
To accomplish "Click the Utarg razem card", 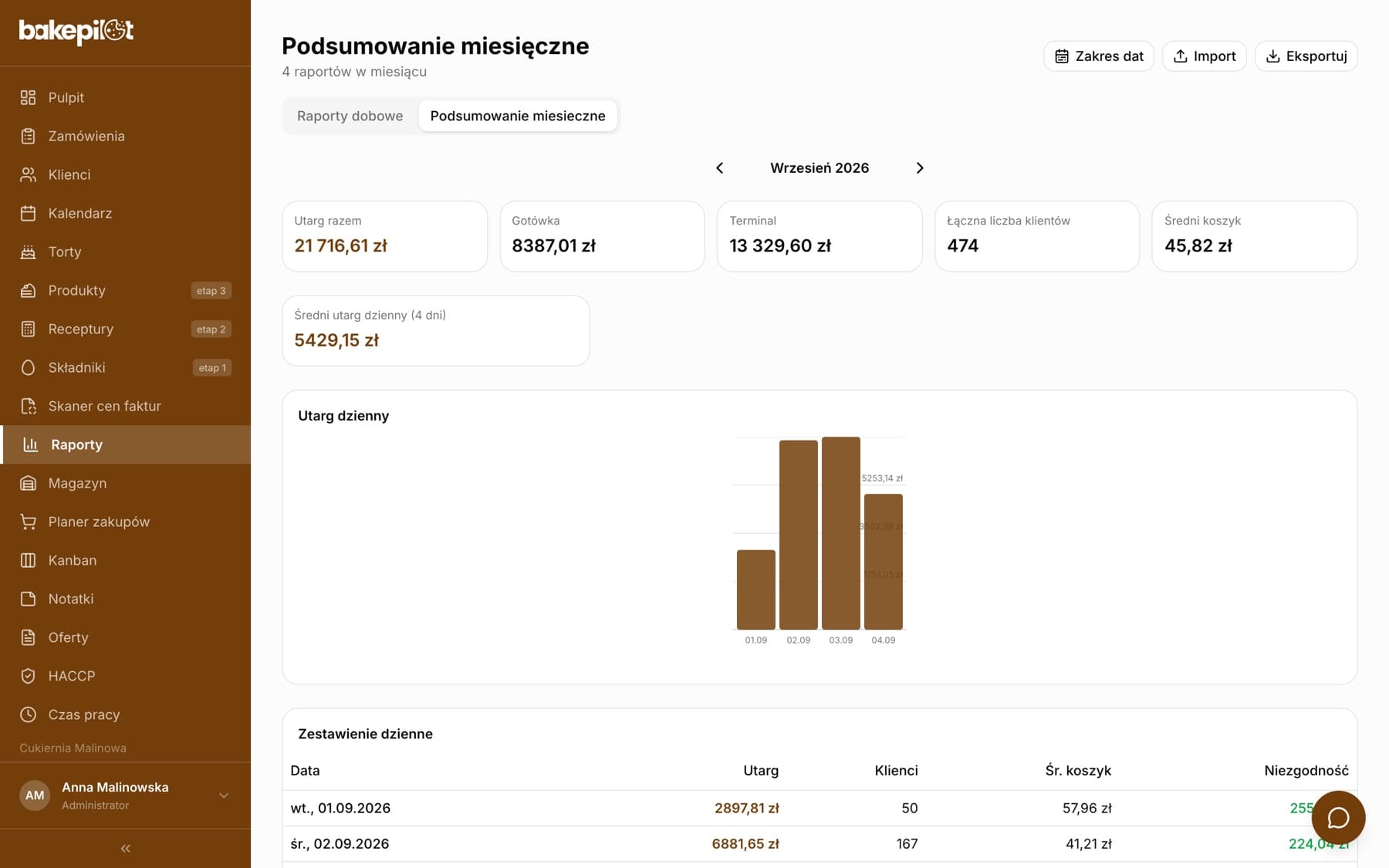I will [385, 236].
